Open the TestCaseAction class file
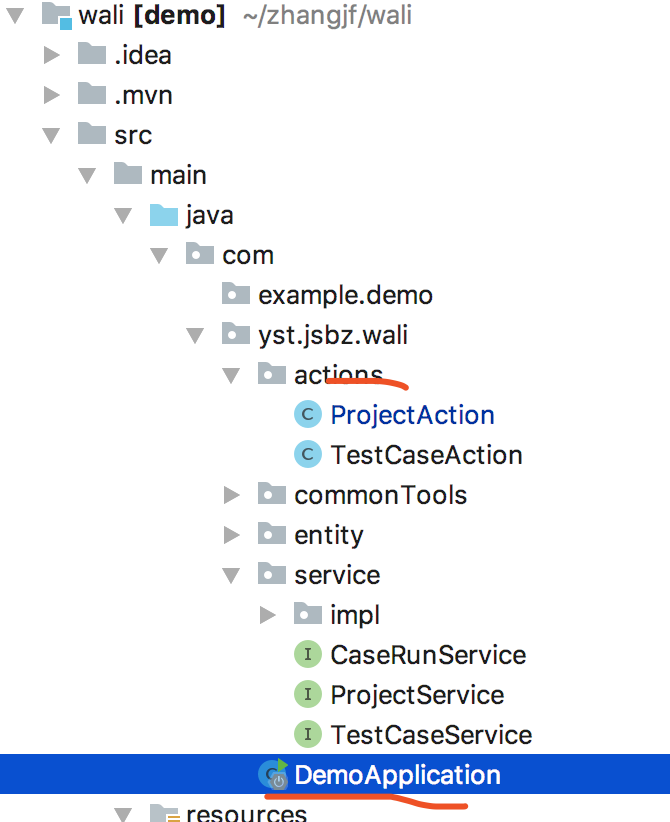This screenshot has height=822, width=670. click(426, 455)
